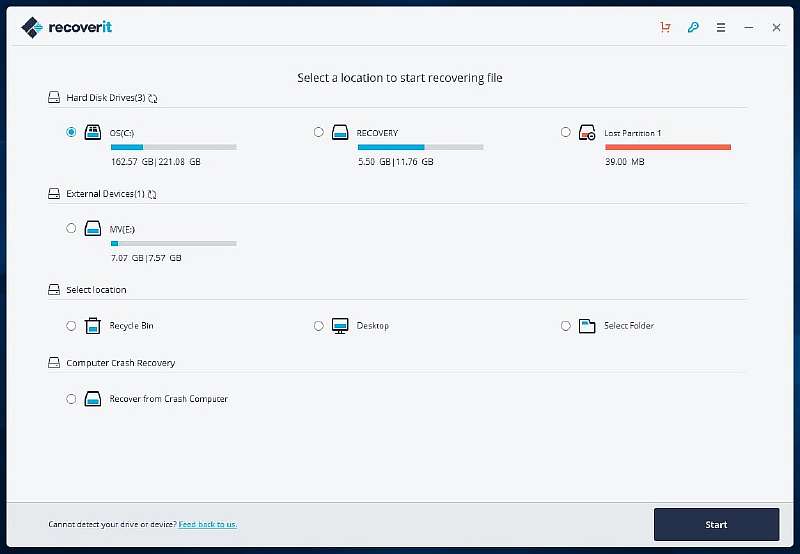800x554 pixels.
Task: Open the hamburger menu
Action: pos(721,28)
